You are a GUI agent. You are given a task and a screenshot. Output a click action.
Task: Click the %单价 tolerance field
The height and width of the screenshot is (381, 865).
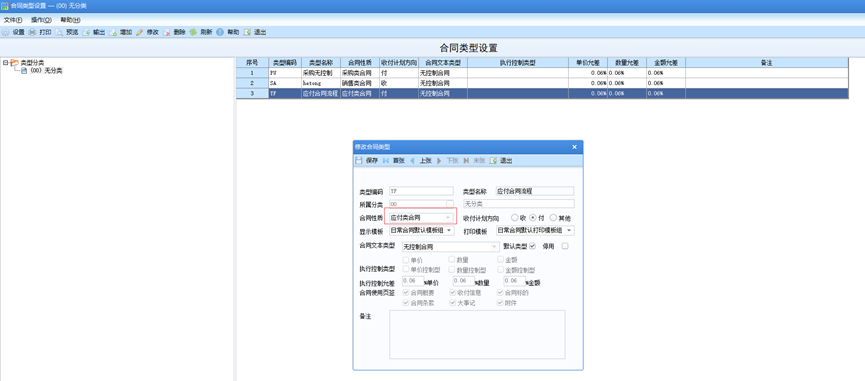(x=413, y=281)
